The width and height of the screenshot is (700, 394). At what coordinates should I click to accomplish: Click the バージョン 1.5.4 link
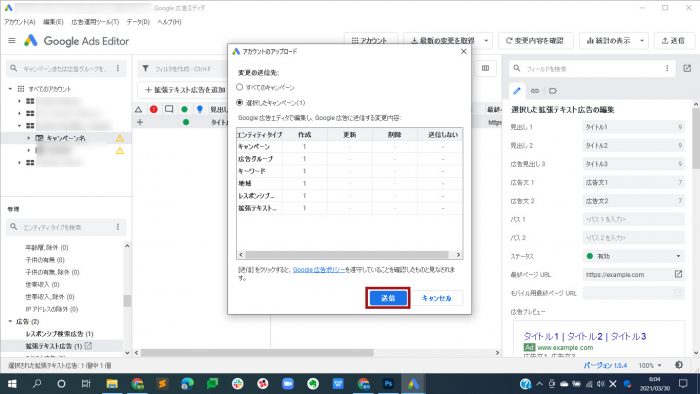[x=605, y=365]
